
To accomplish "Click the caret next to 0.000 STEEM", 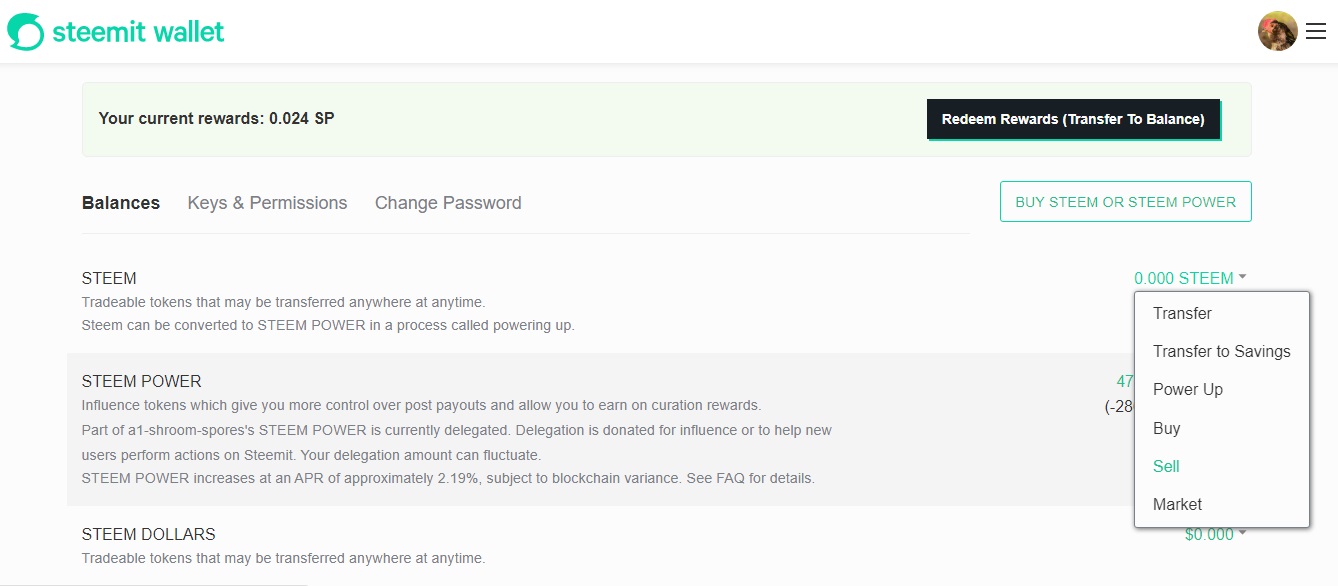I will click(1242, 278).
